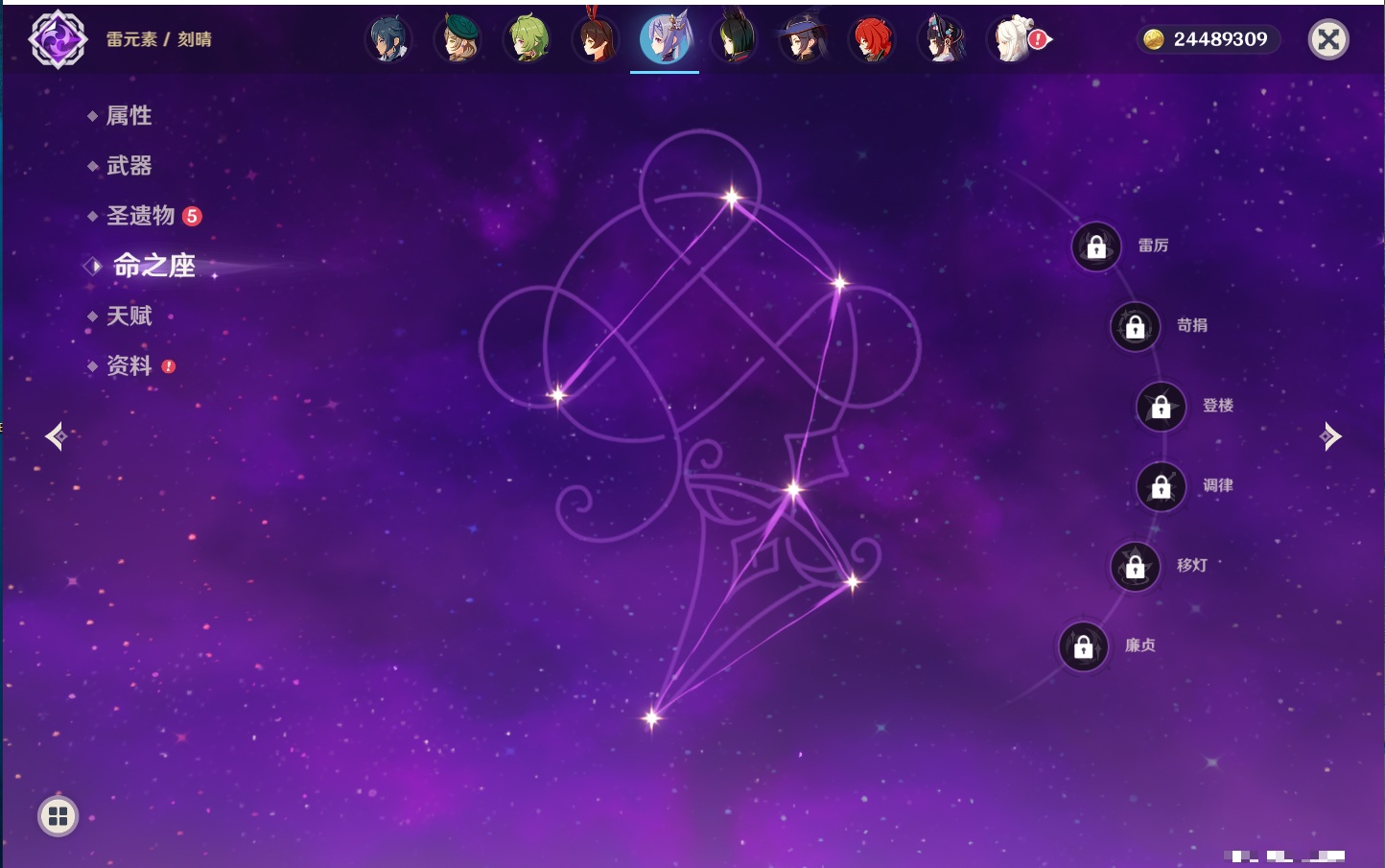Open the locked 移灯 constellation node
The width and height of the screenshot is (1385, 868).
1136,567
